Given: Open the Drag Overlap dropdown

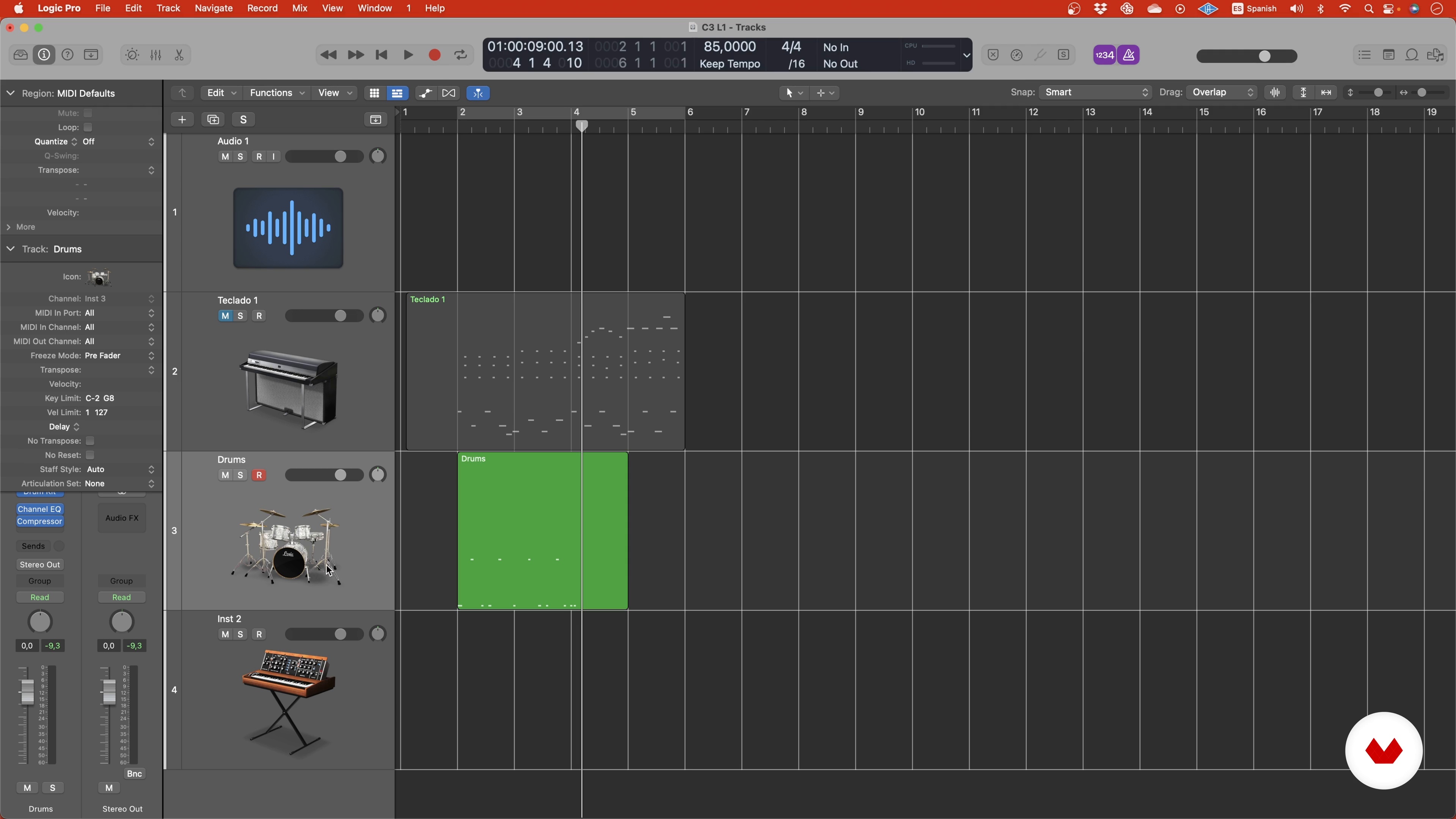Looking at the screenshot, I should tap(1221, 93).
